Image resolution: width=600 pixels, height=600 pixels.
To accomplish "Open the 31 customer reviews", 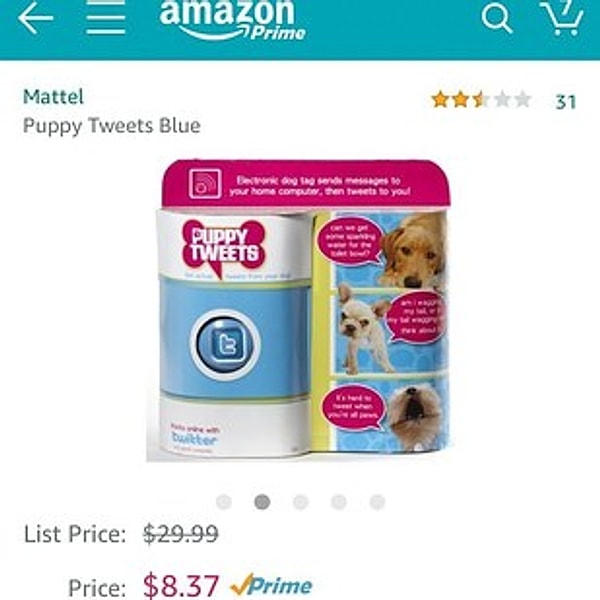I will point(566,102).
